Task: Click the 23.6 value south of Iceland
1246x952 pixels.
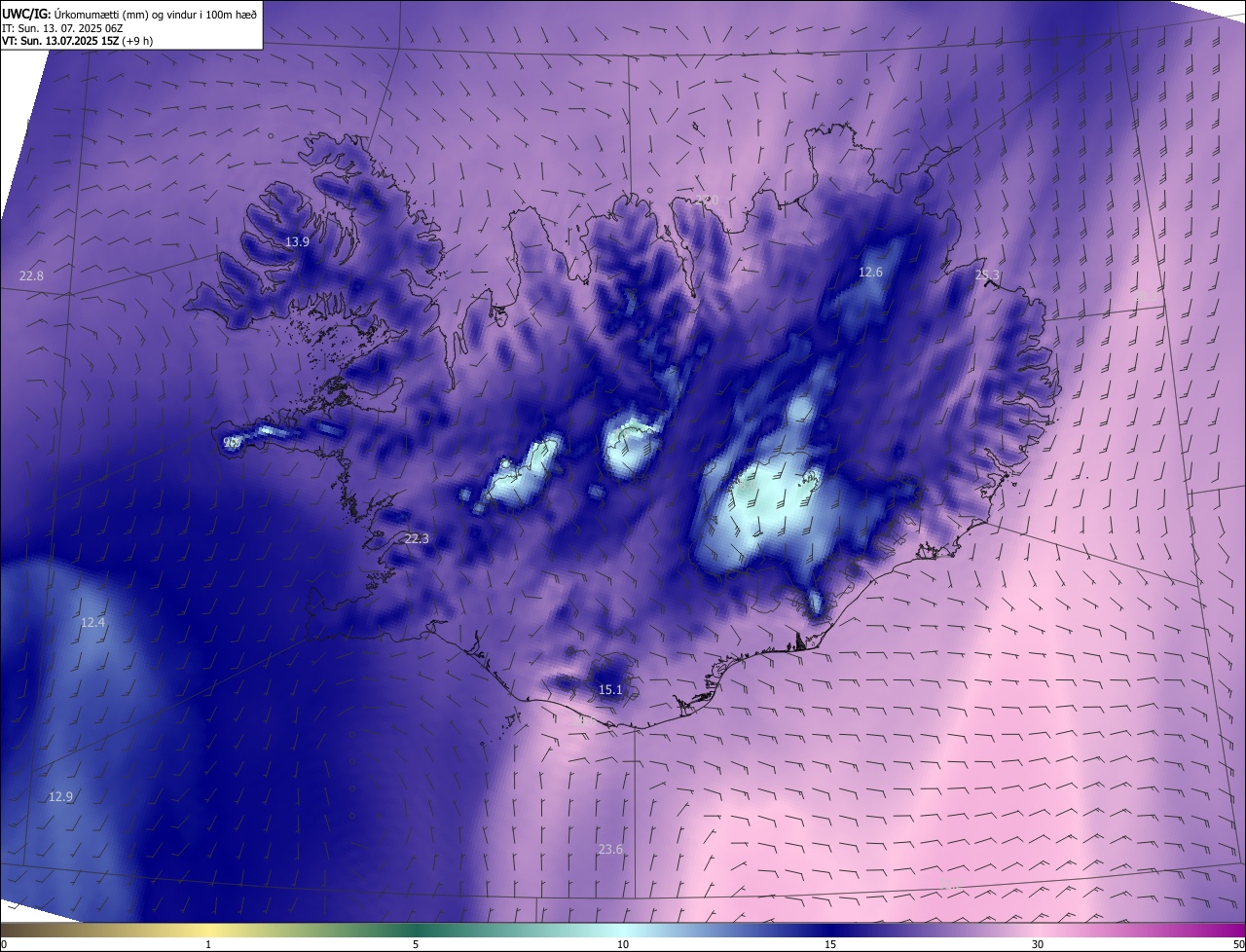Action: click(x=610, y=850)
